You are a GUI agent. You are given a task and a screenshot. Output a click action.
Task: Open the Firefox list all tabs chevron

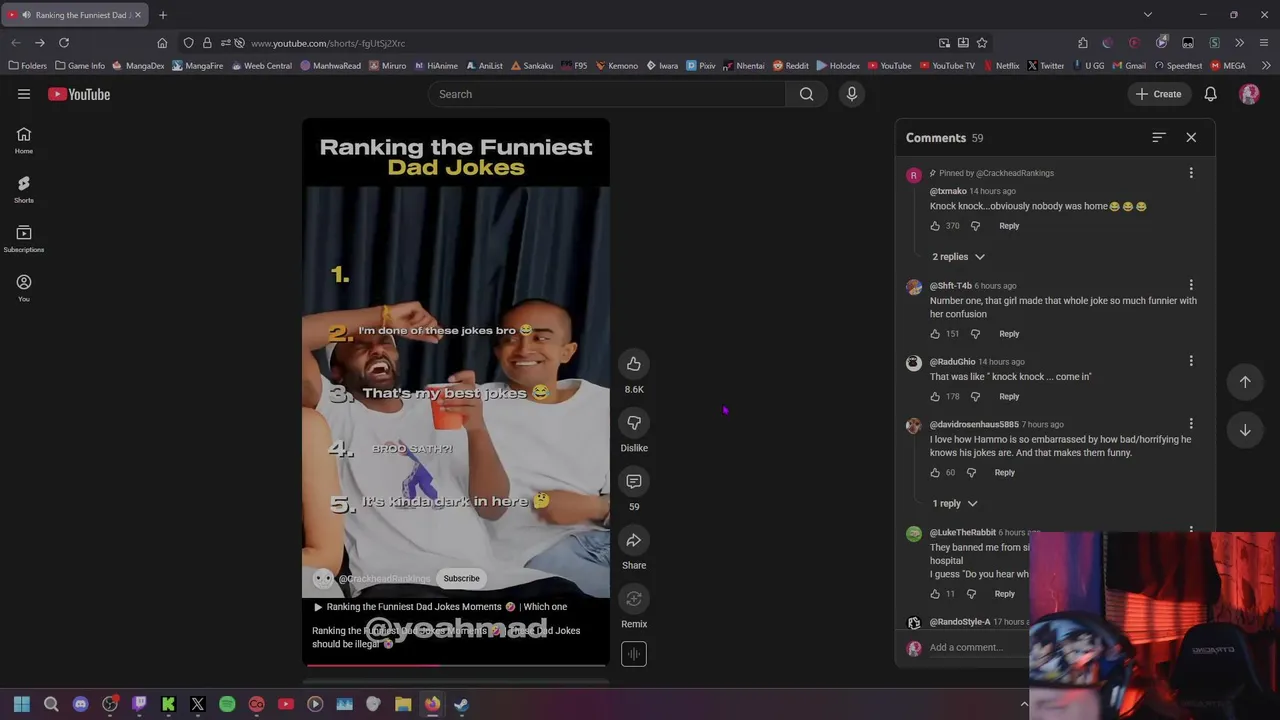pyautogui.click(x=1148, y=15)
